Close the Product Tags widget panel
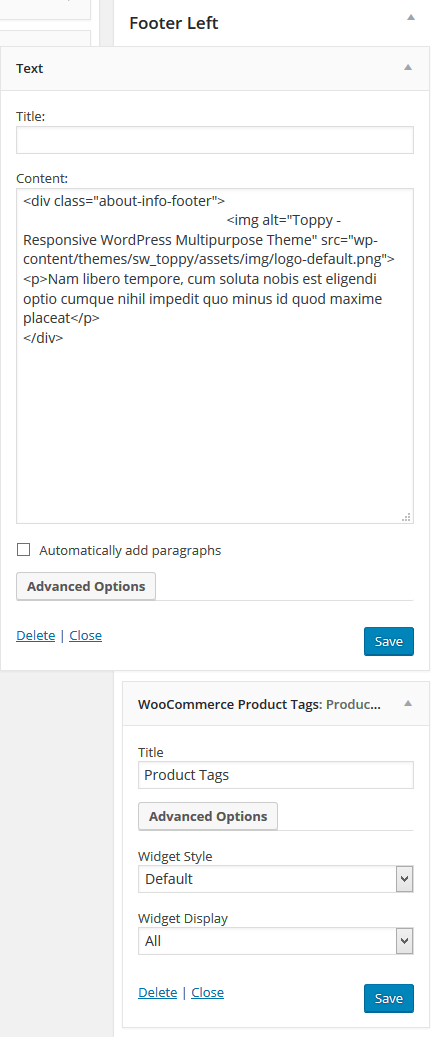This screenshot has width=436, height=1037. pos(208,993)
